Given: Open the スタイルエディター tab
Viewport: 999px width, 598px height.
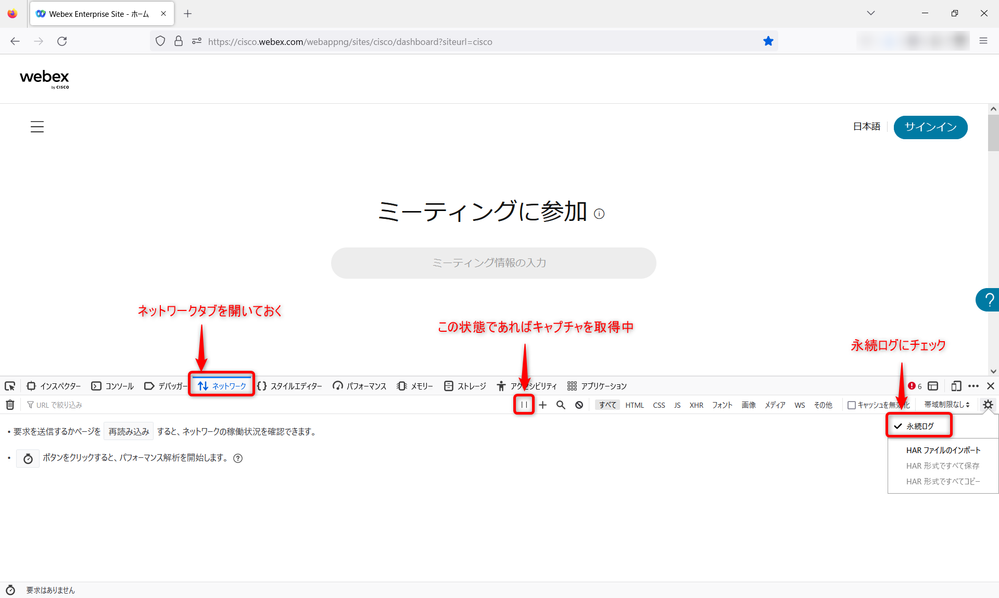Looking at the screenshot, I should (290, 386).
